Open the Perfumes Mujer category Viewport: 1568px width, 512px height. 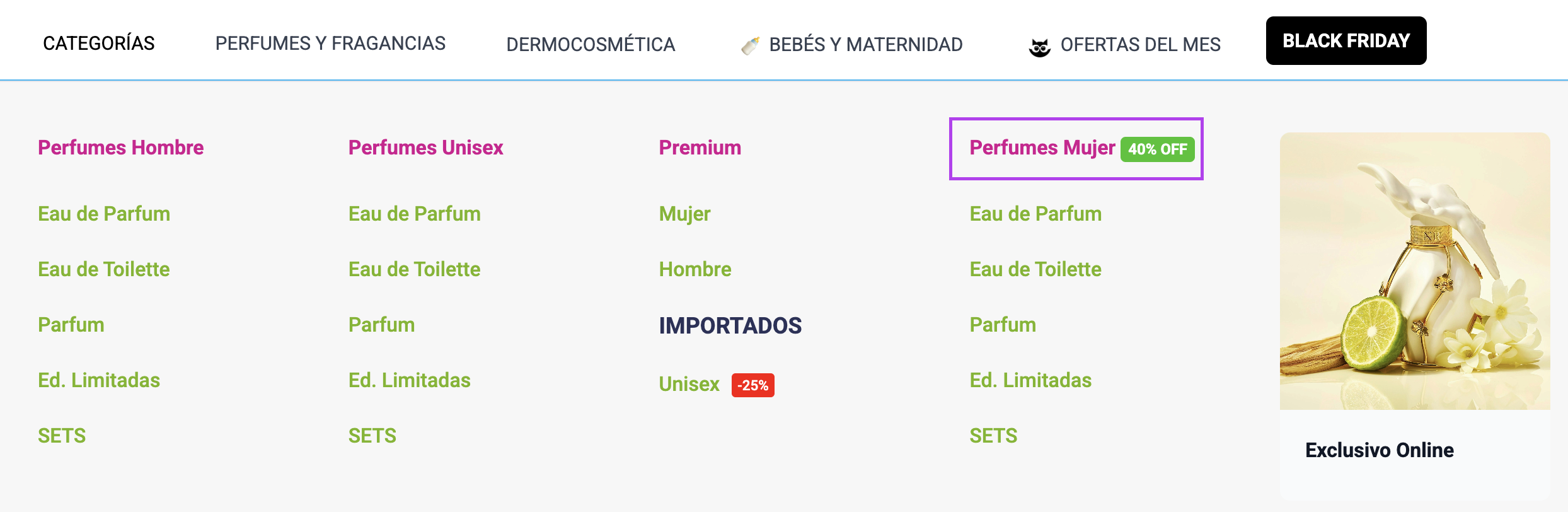click(x=1042, y=148)
